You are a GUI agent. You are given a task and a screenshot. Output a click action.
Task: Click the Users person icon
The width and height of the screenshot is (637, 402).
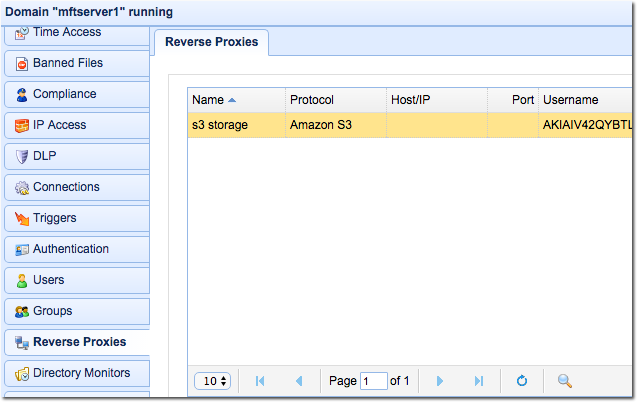22,280
